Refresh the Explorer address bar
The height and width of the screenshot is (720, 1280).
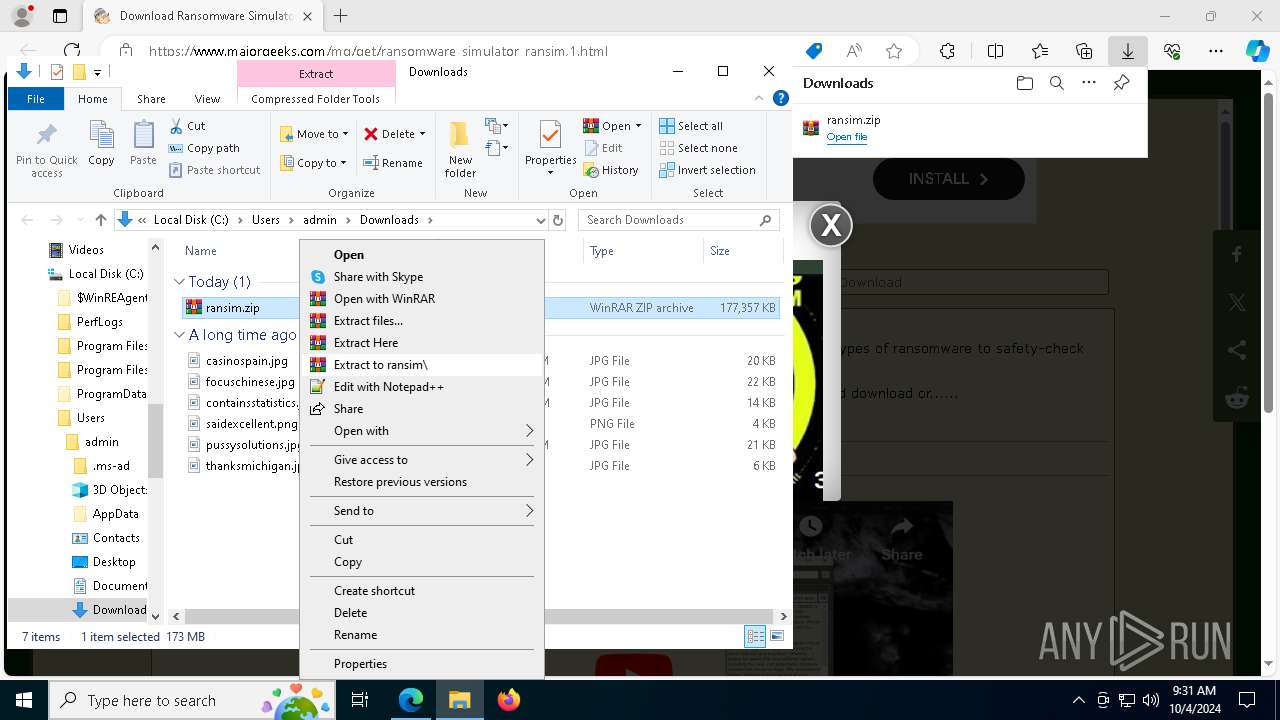tap(558, 220)
